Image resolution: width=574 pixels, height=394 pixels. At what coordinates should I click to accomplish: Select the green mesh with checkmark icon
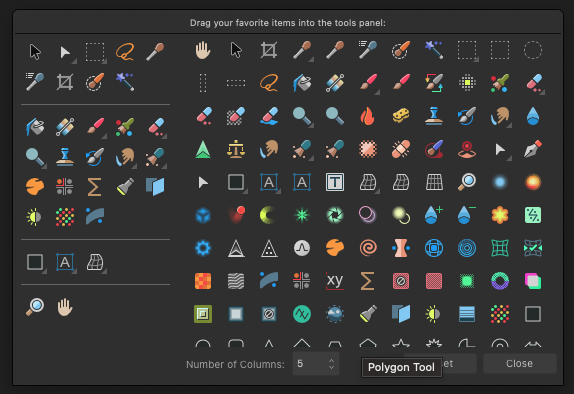click(x=533, y=248)
